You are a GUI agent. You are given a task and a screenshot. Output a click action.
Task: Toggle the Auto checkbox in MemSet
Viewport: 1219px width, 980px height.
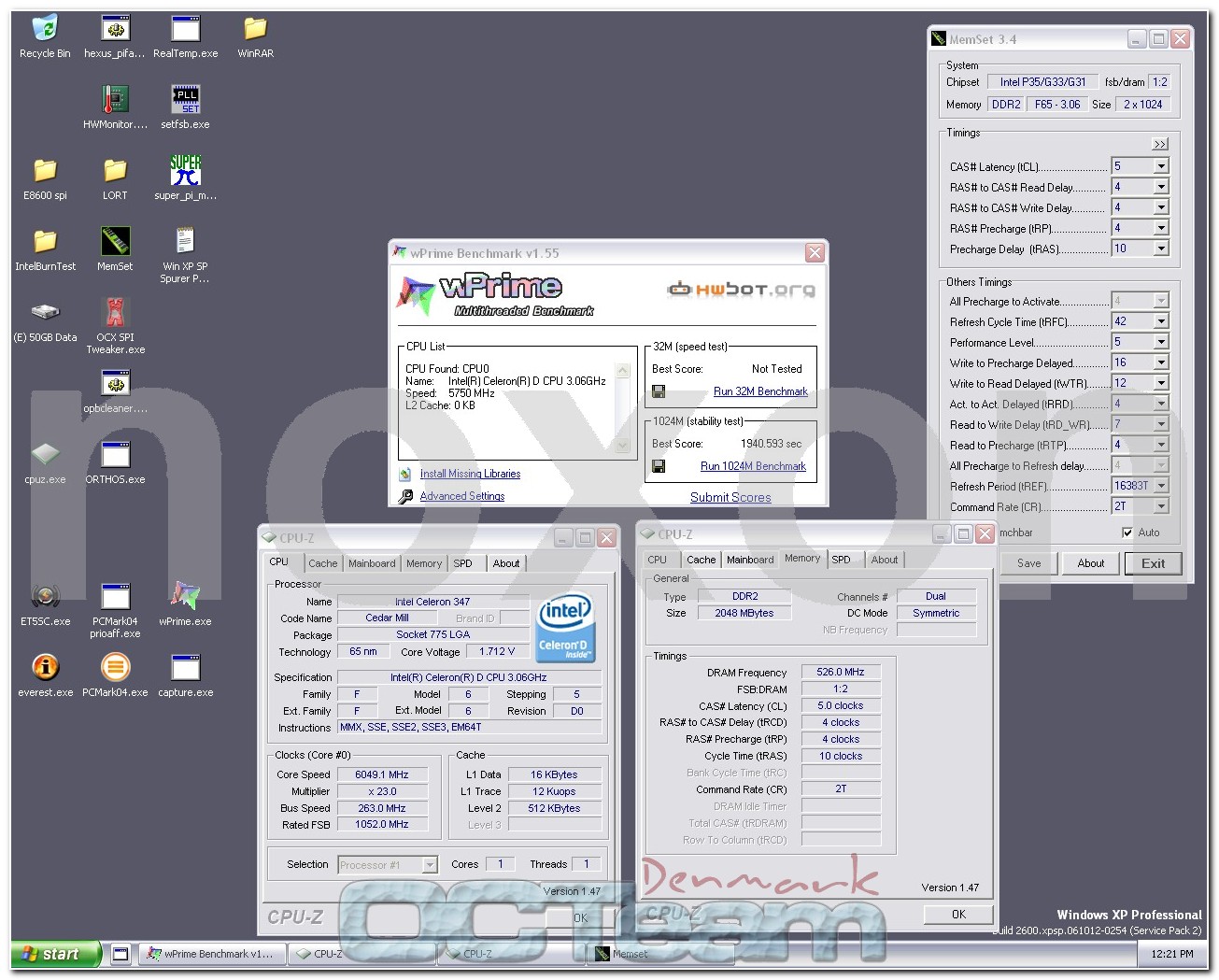(x=1127, y=533)
